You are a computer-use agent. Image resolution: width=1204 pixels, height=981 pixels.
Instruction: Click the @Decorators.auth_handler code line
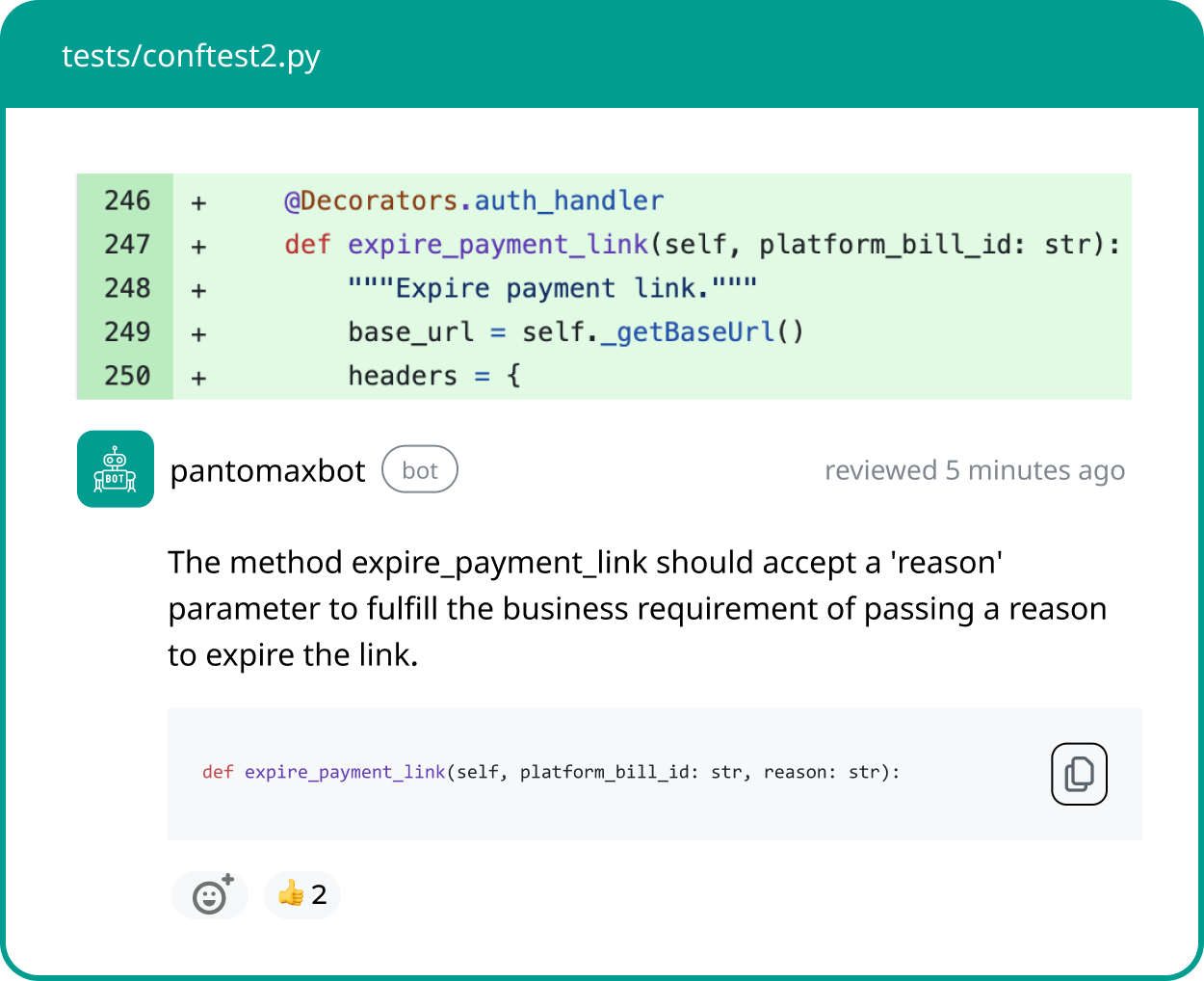(474, 200)
